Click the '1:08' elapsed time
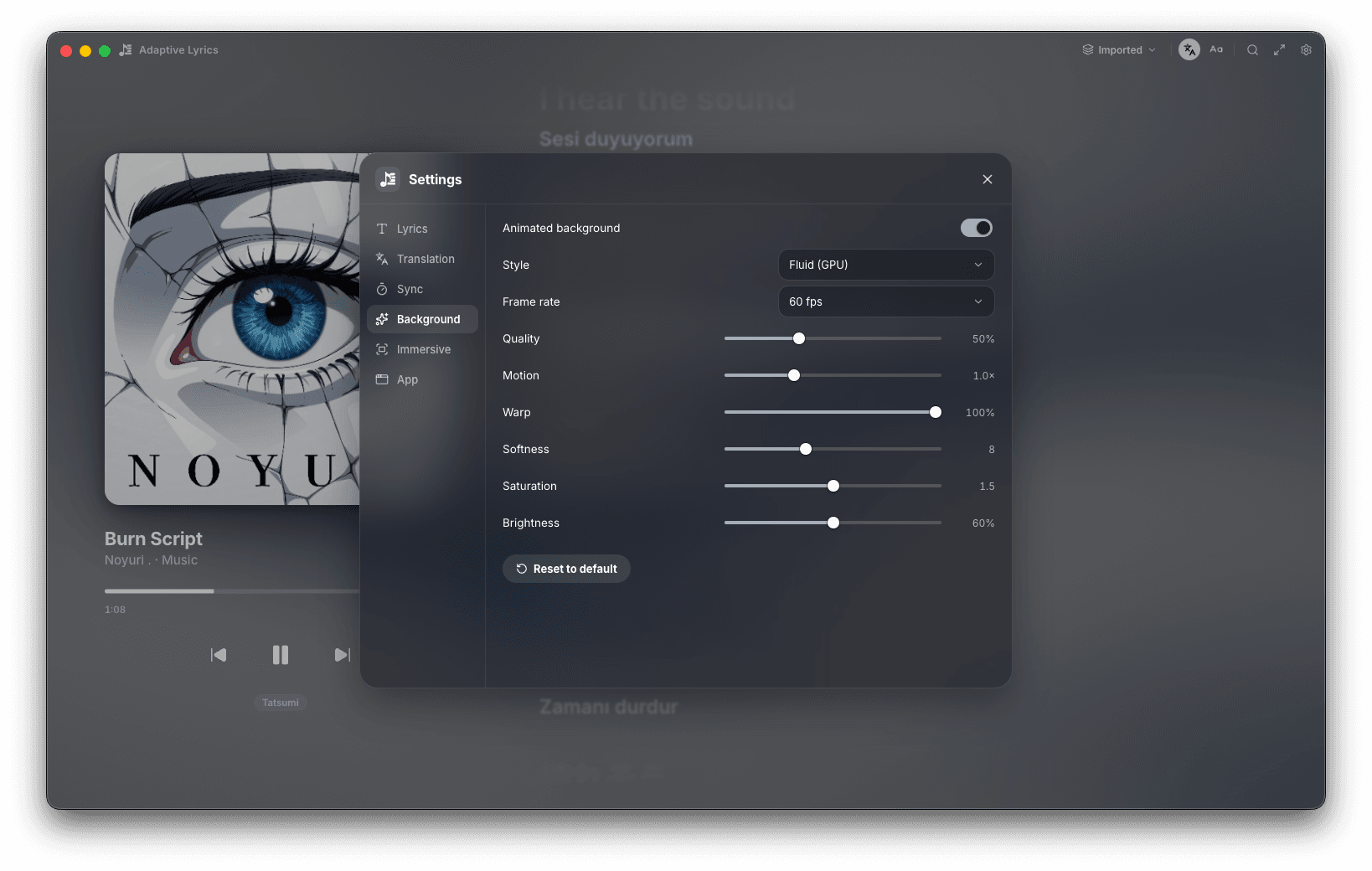 115,610
